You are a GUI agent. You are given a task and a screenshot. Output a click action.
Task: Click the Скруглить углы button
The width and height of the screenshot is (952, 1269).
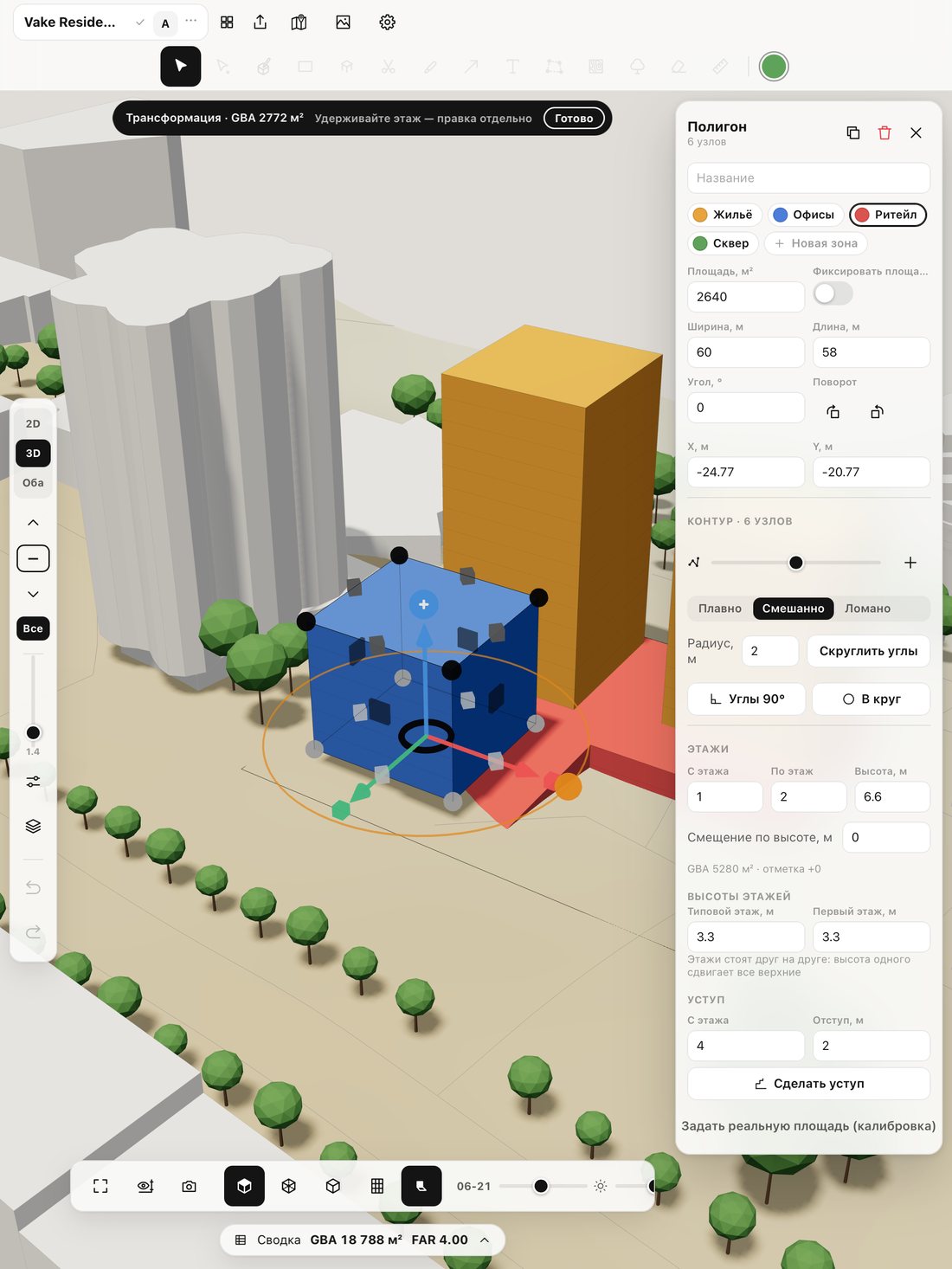coord(868,651)
